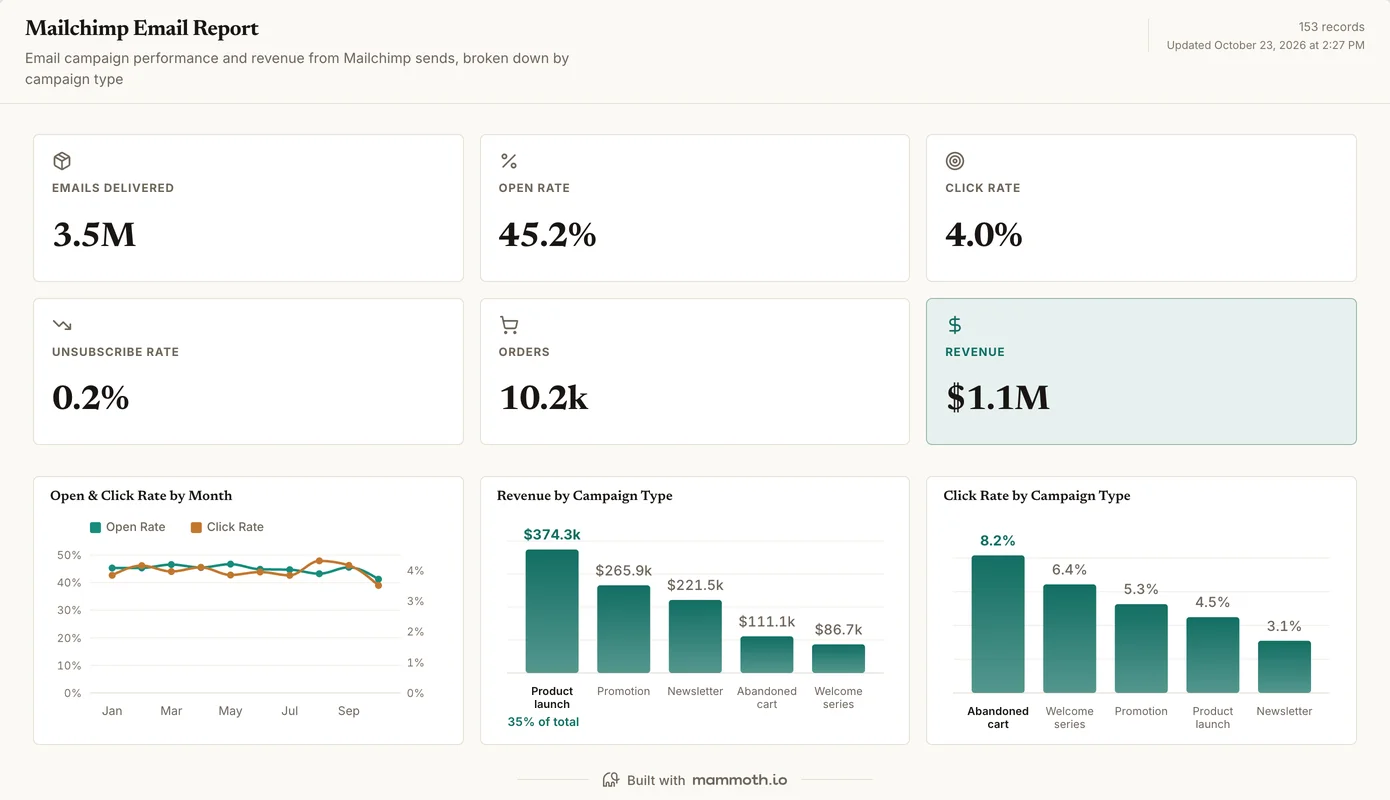The height and width of the screenshot is (800, 1390).
Task: Select the Abandoned cart click rate bar
Action: point(998,624)
